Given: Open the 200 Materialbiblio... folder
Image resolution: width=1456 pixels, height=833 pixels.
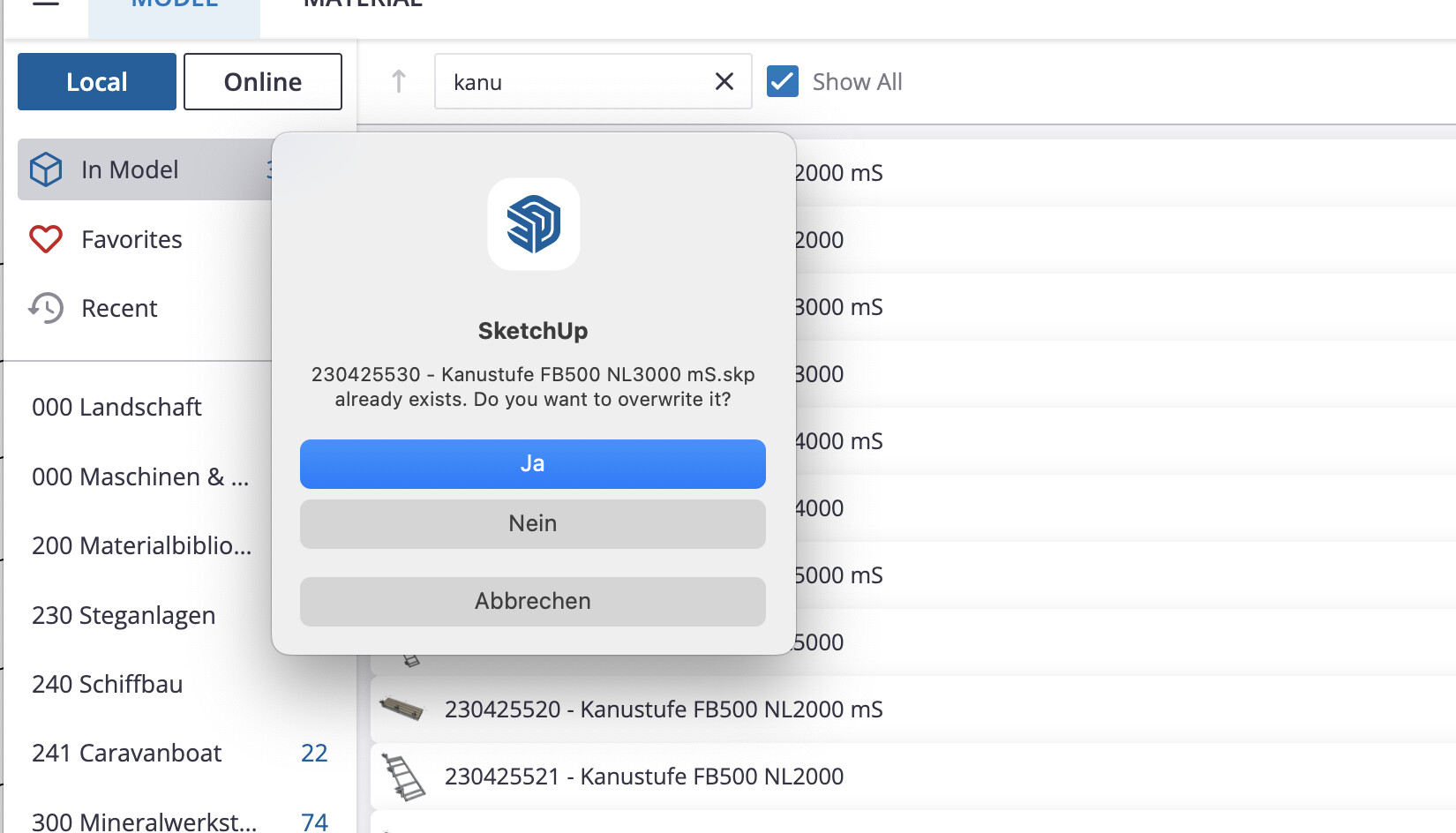Looking at the screenshot, I should (141, 546).
